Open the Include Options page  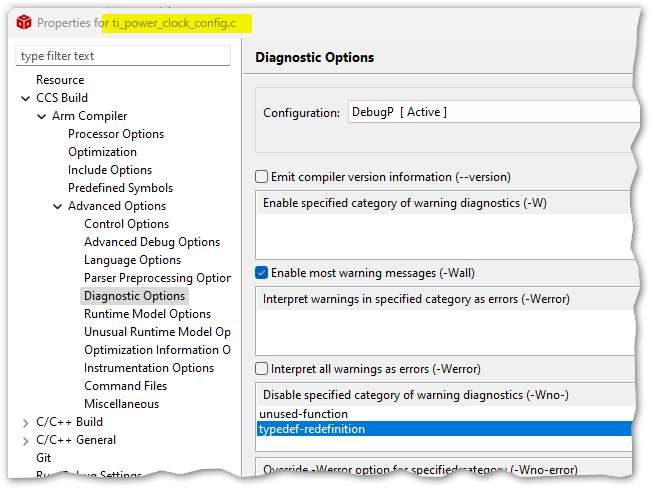click(110, 170)
